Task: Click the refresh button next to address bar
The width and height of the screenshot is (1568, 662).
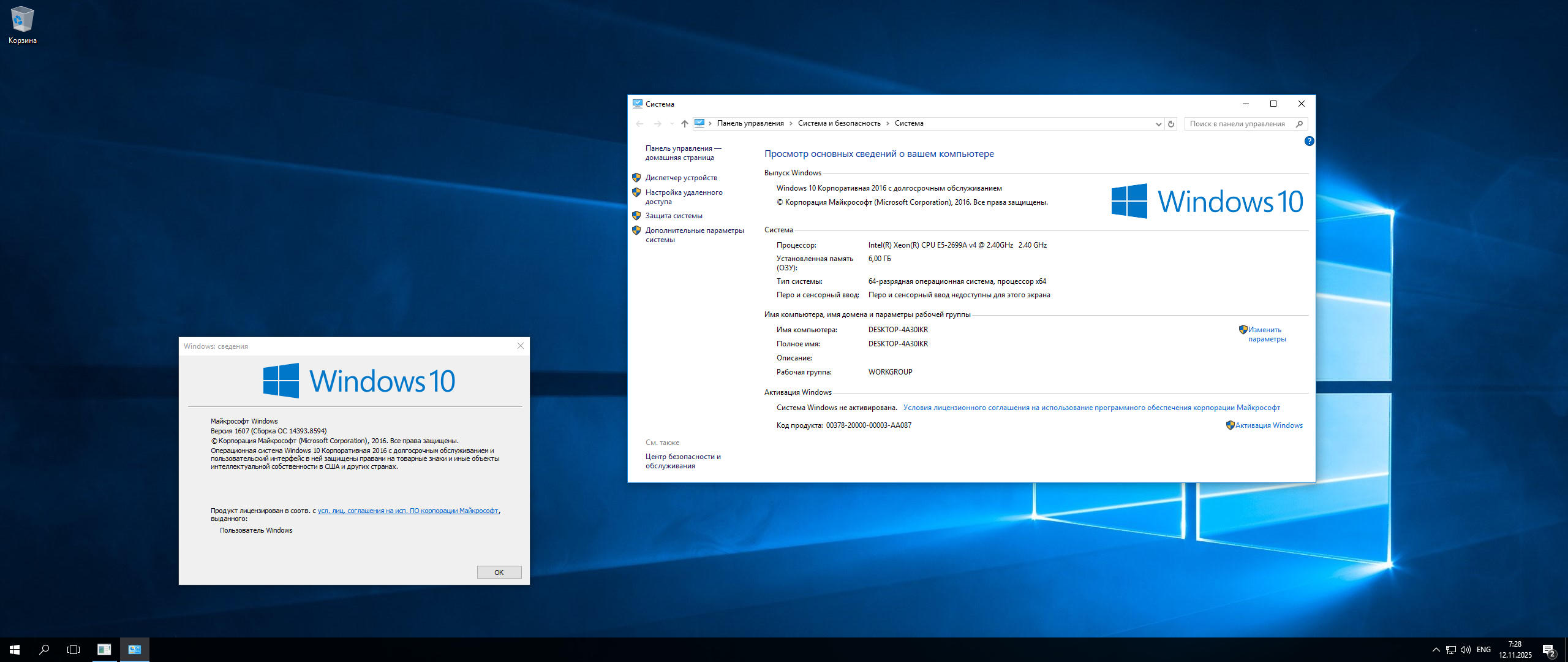Action: [1170, 124]
